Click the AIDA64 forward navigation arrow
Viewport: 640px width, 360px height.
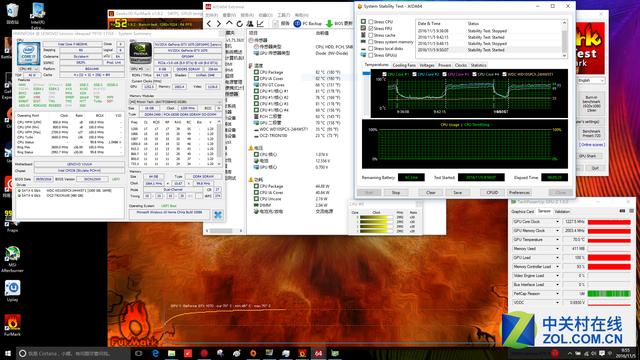[218, 24]
